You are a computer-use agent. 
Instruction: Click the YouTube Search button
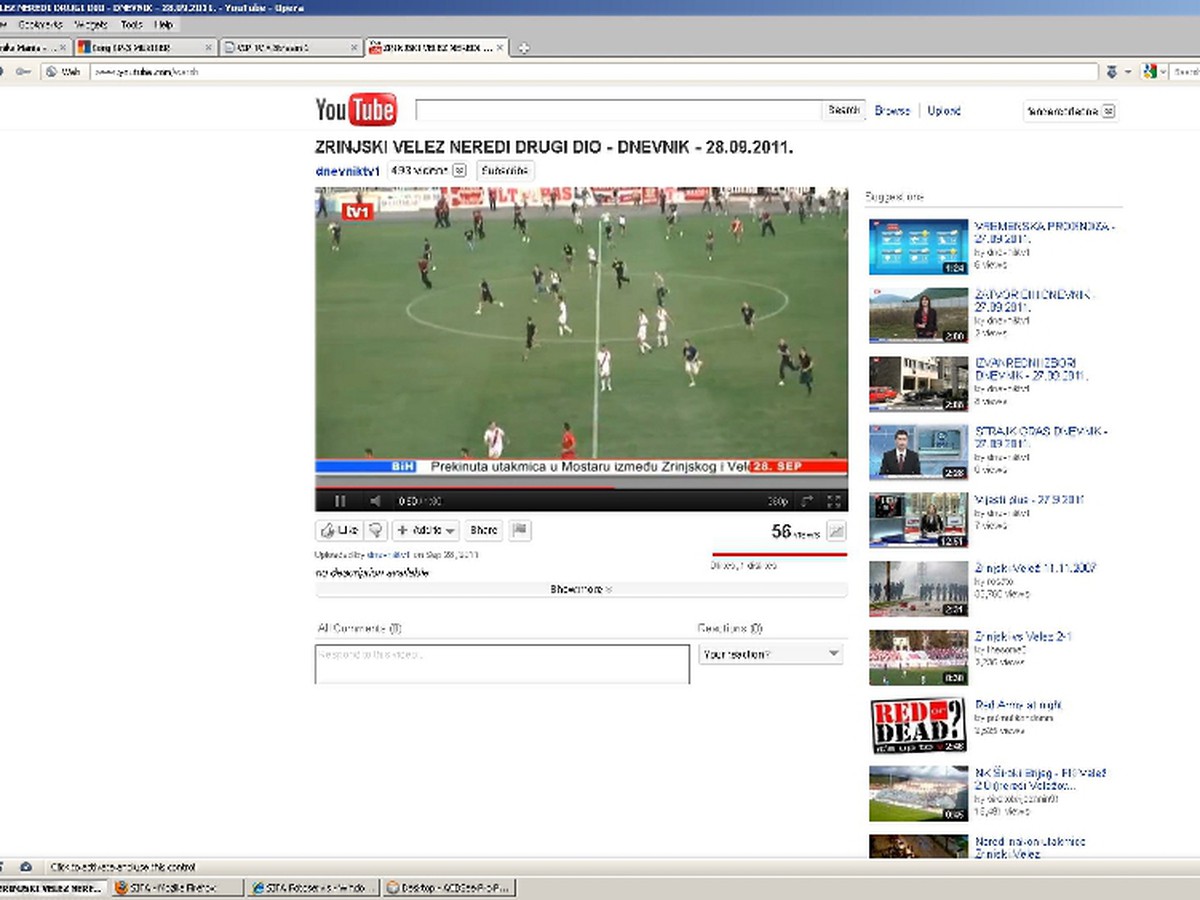pos(843,110)
